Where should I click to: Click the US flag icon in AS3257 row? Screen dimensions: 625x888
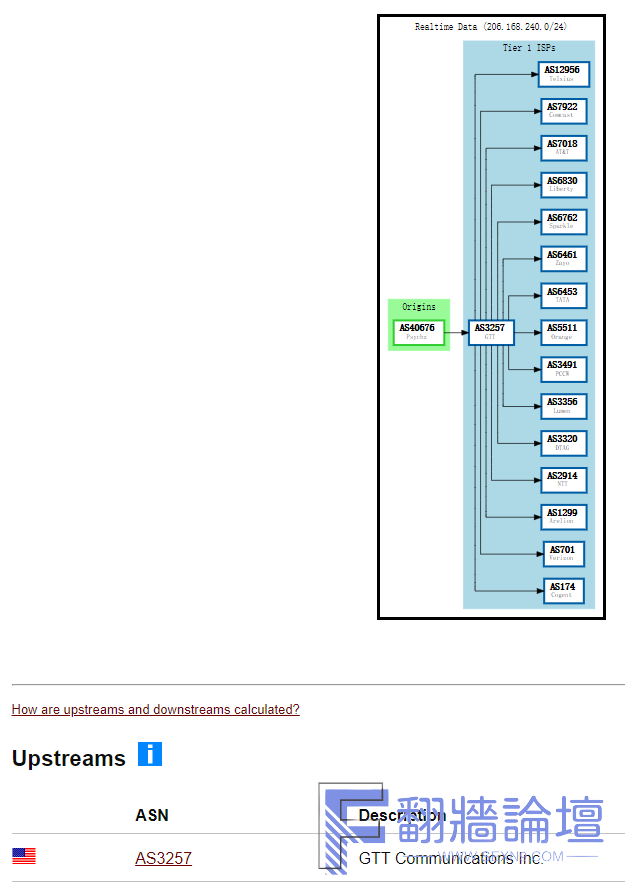24,856
